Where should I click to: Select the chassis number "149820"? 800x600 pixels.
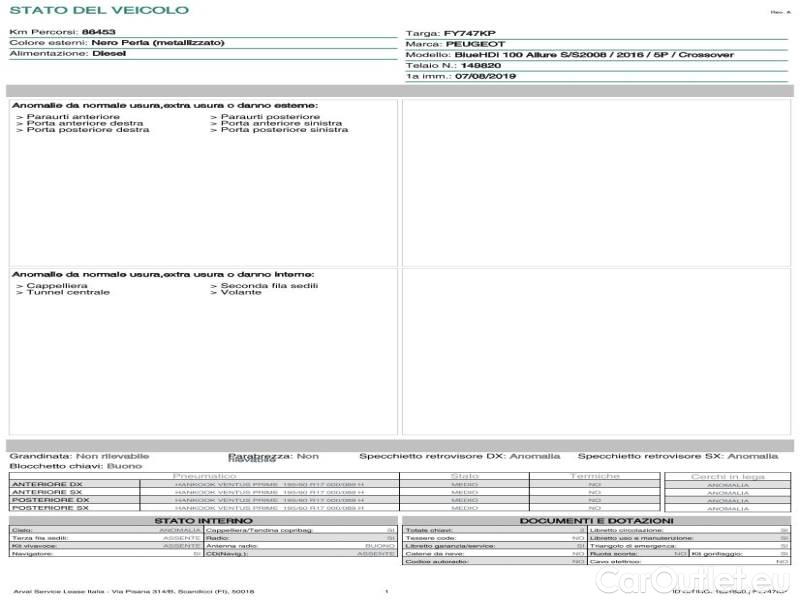481,66
